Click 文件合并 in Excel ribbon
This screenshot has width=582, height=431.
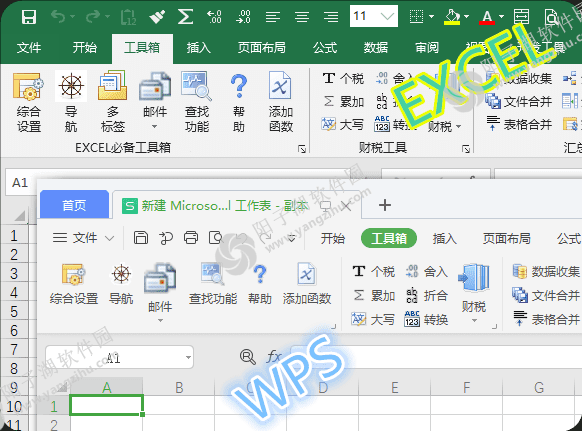(519, 101)
